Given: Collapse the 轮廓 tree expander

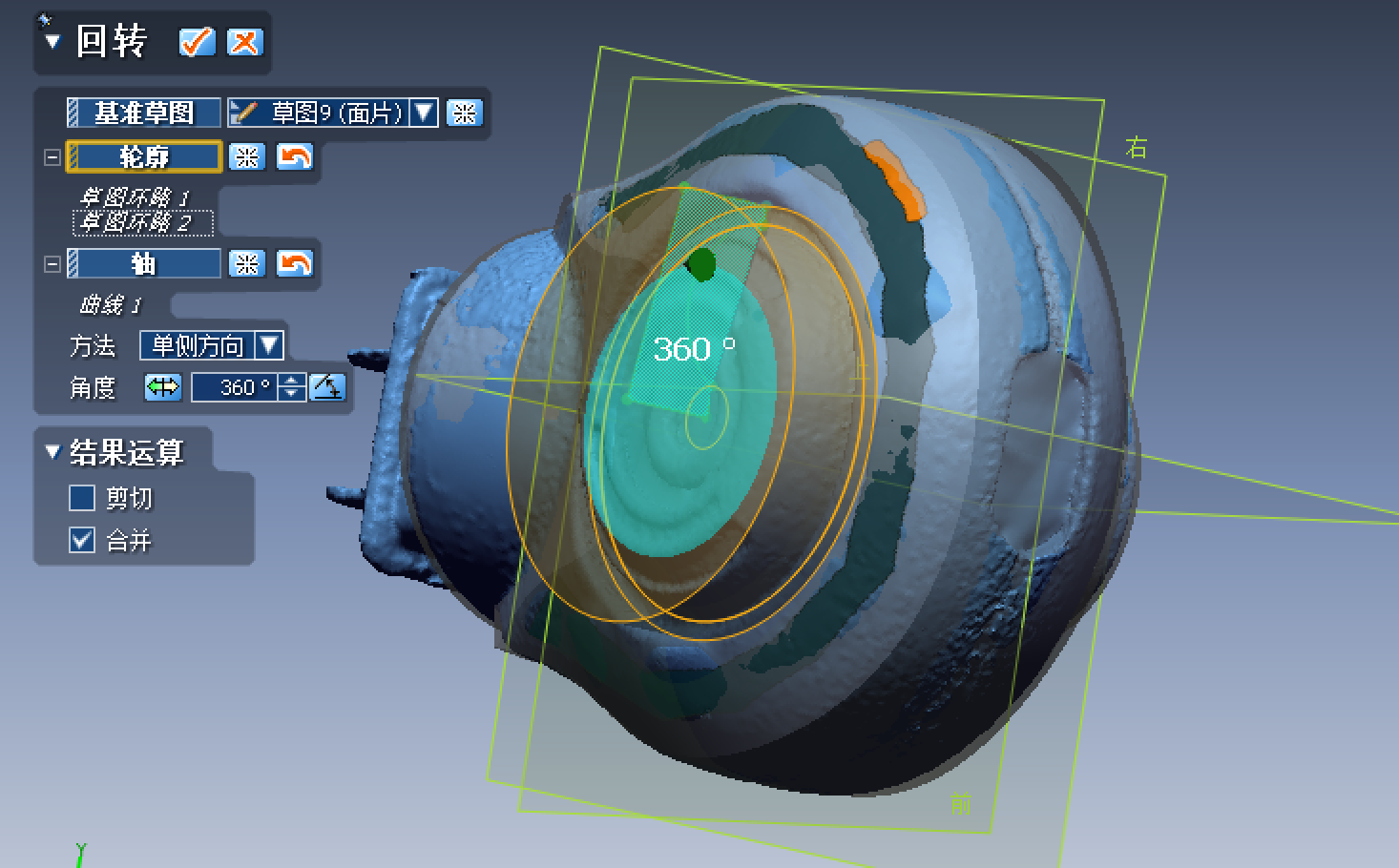Looking at the screenshot, I should click(52, 157).
